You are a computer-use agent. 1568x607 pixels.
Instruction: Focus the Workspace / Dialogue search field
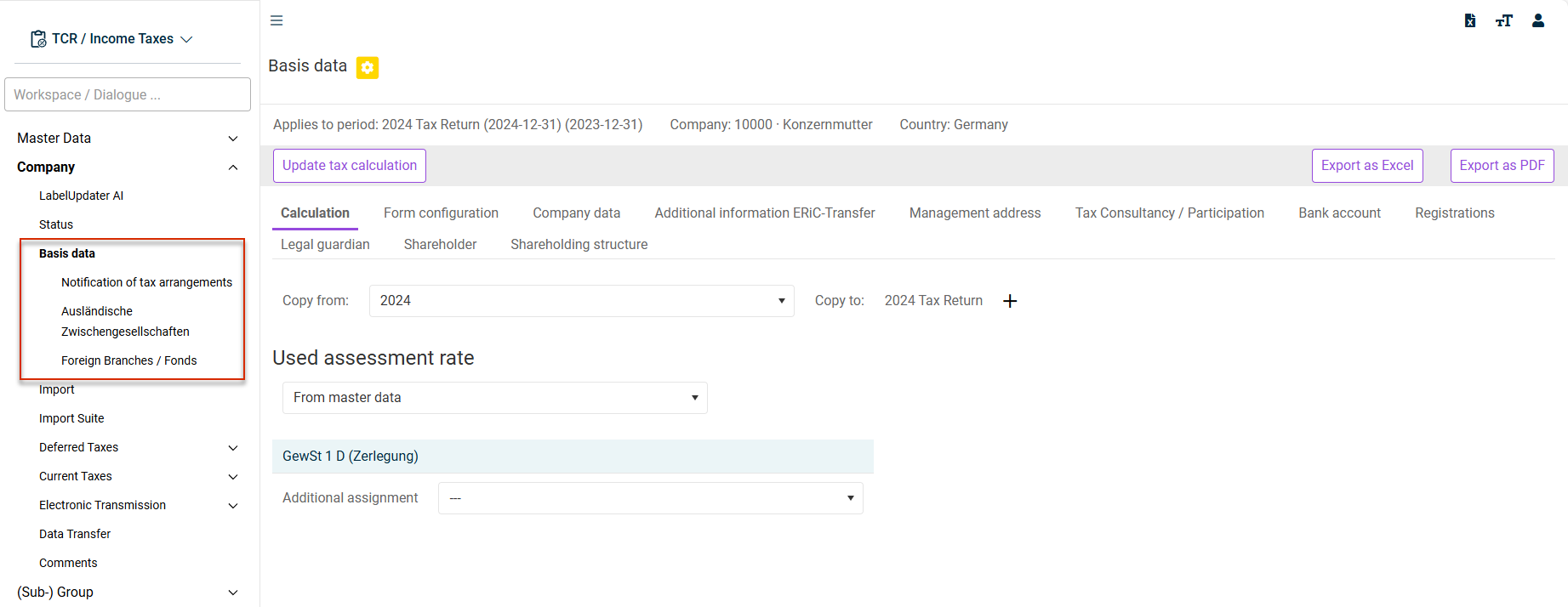pos(128,94)
